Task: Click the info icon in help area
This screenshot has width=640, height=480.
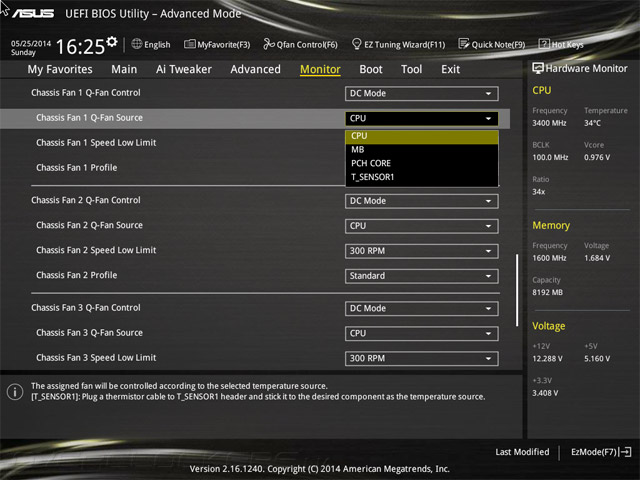Action: tap(15, 392)
